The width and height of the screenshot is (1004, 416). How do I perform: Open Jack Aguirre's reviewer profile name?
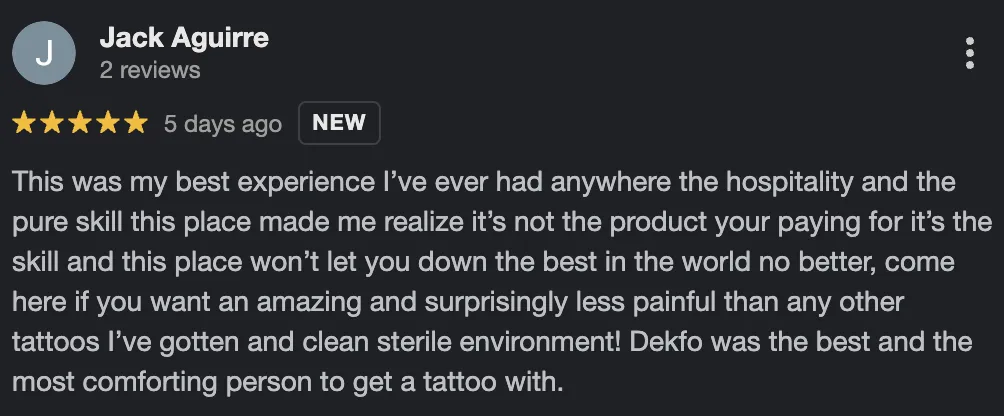[184, 39]
